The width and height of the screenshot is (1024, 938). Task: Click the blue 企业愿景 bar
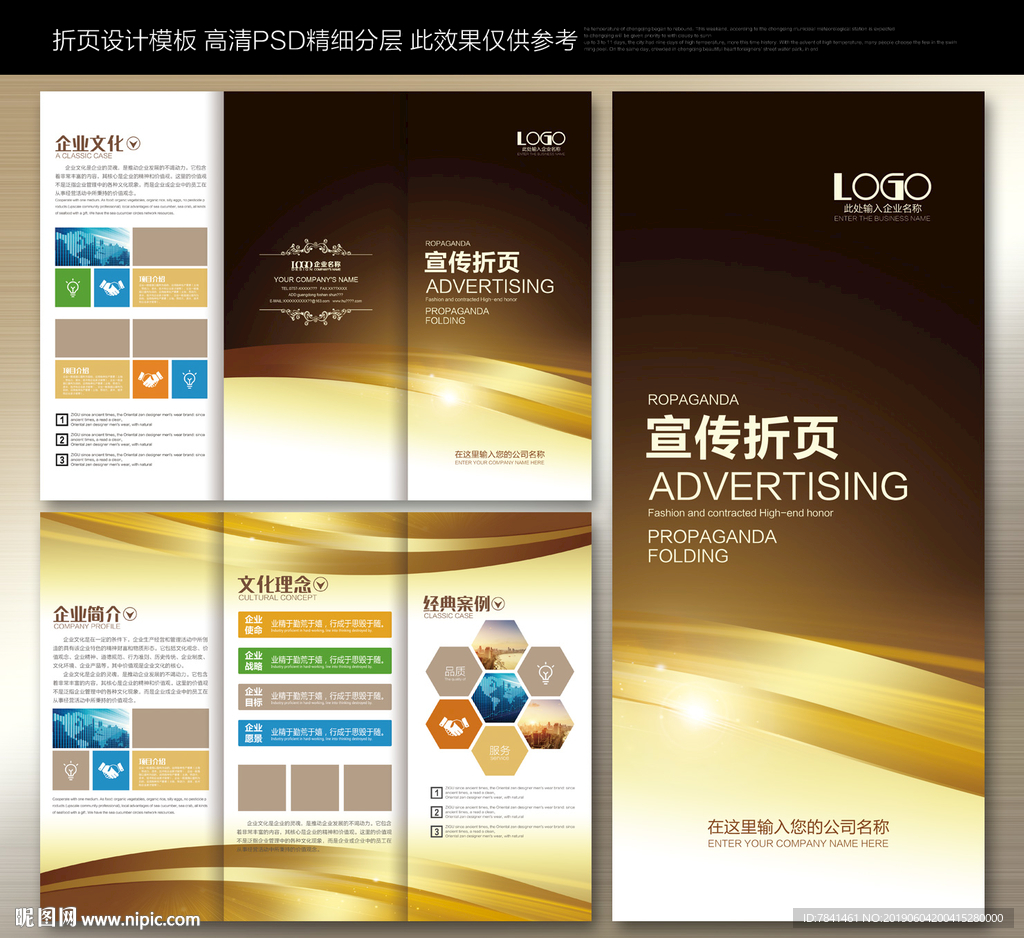click(315, 733)
